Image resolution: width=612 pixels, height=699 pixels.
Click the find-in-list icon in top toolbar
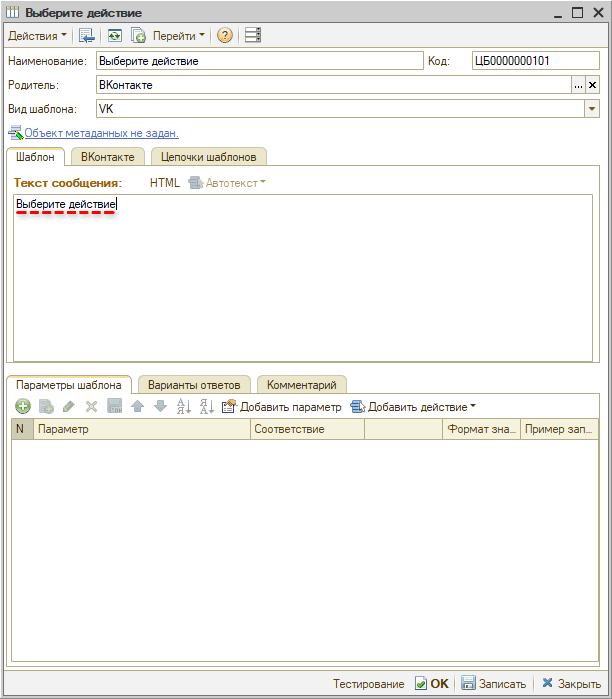(x=87, y=35)
